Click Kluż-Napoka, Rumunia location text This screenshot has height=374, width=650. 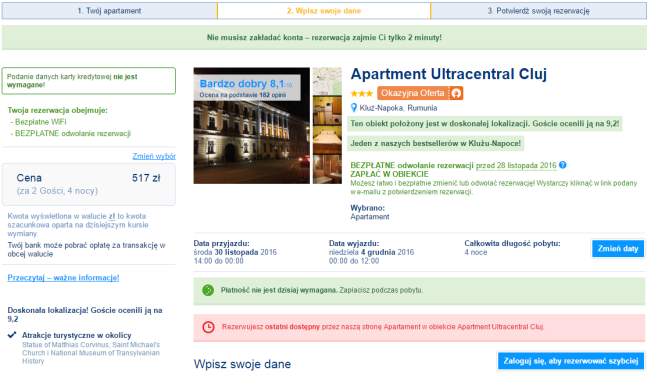click(398, 108)
